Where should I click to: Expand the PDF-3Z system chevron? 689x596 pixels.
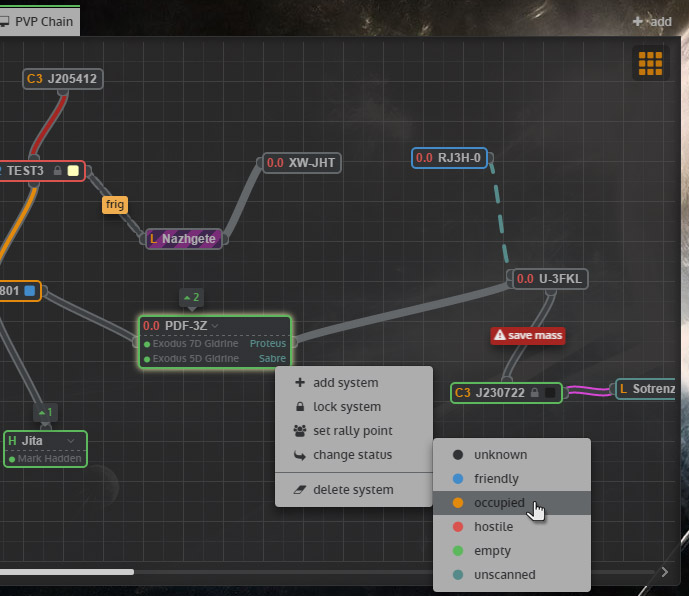click(x=215, y=326)
